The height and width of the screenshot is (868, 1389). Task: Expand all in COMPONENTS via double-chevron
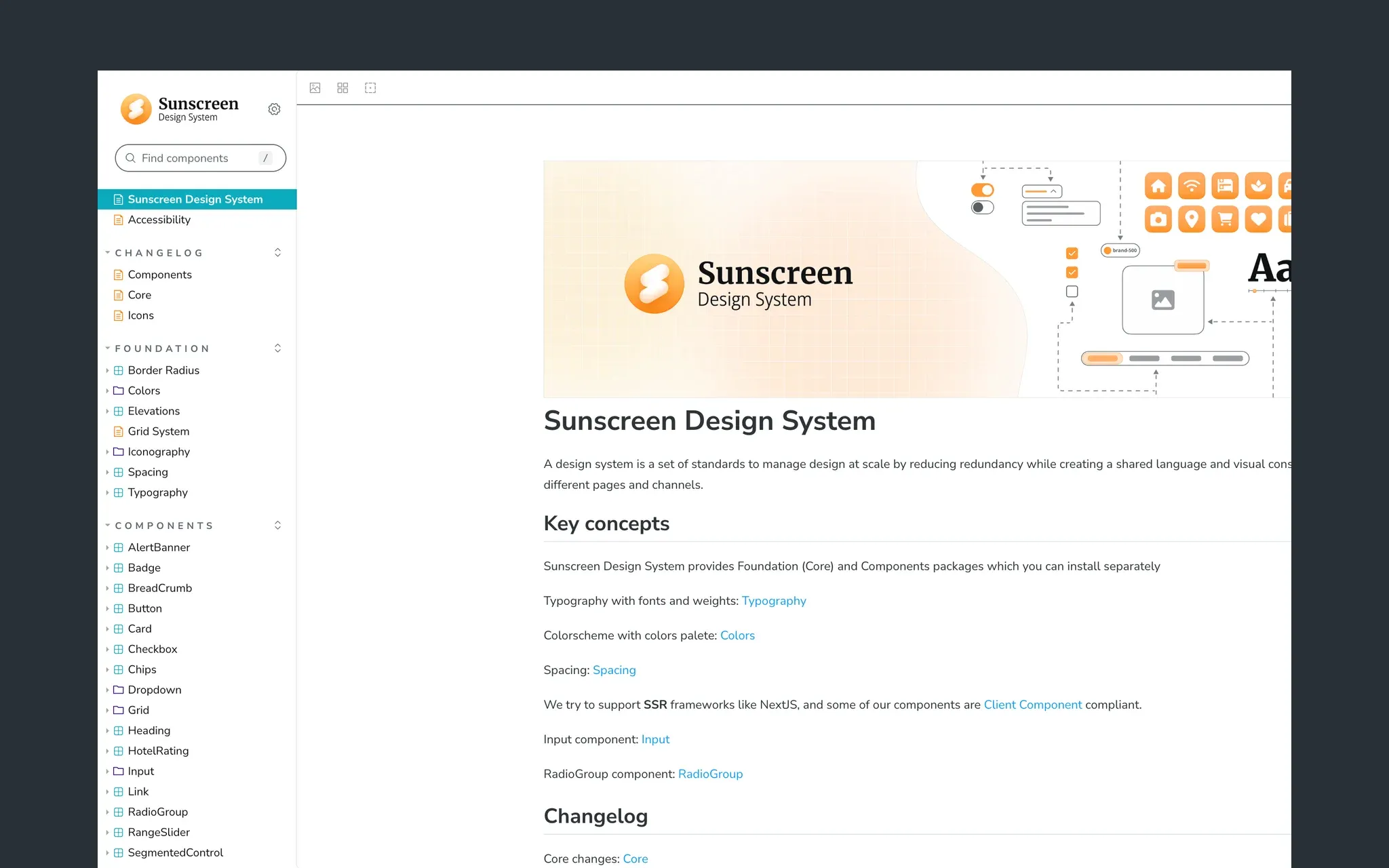coord(277,525)
